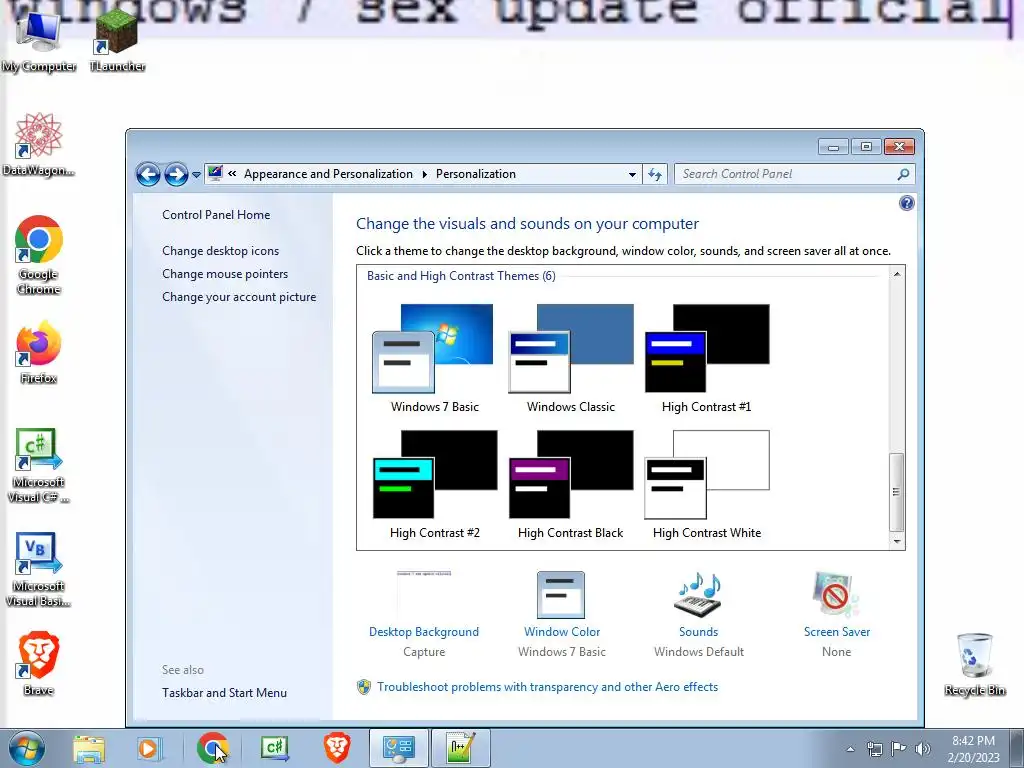Open the Window Color icon
This screenshot has height=768, width=1024.
(561, 594)
